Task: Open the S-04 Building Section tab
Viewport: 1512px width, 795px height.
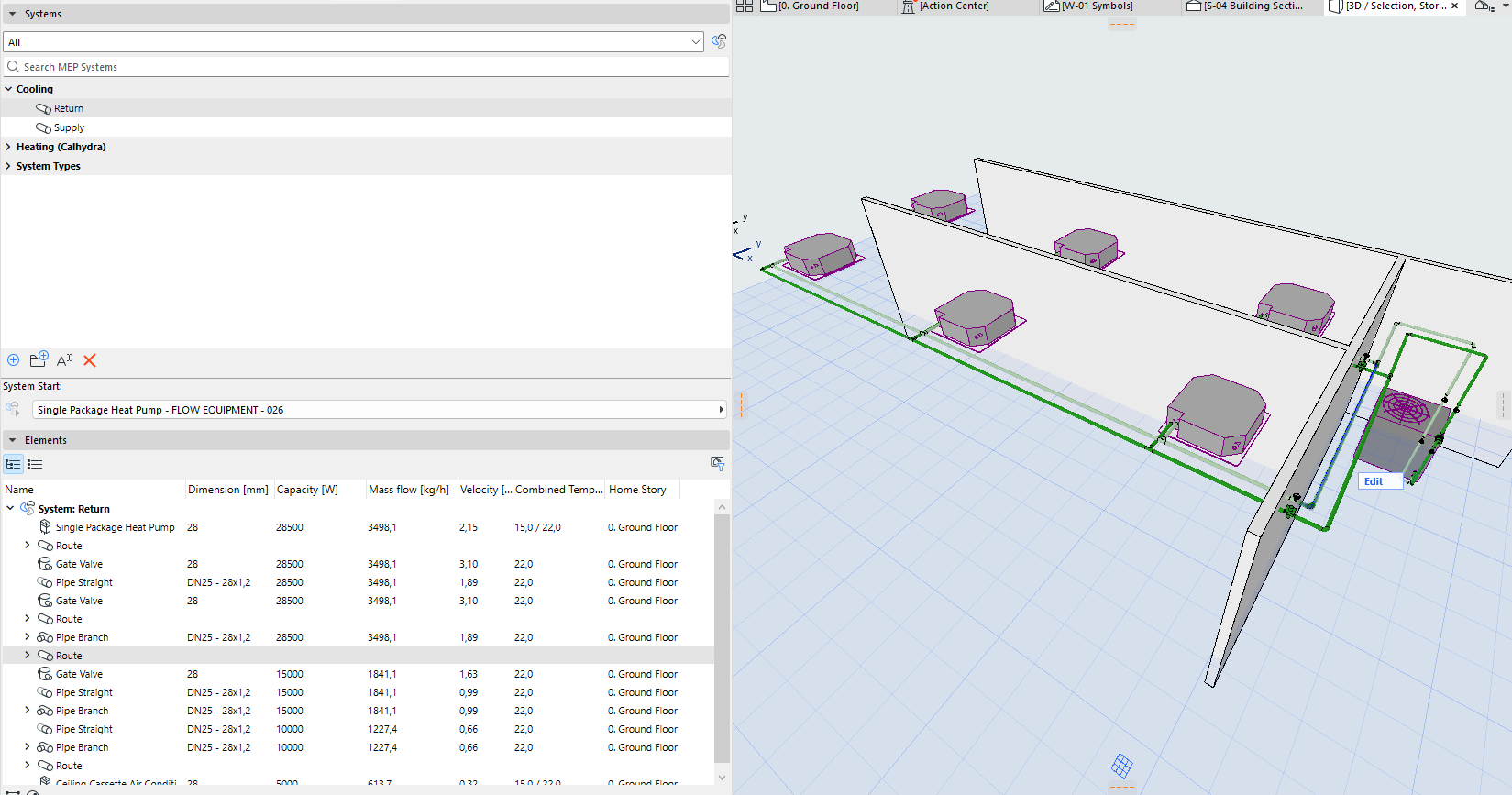Action: pos(1253,6)
